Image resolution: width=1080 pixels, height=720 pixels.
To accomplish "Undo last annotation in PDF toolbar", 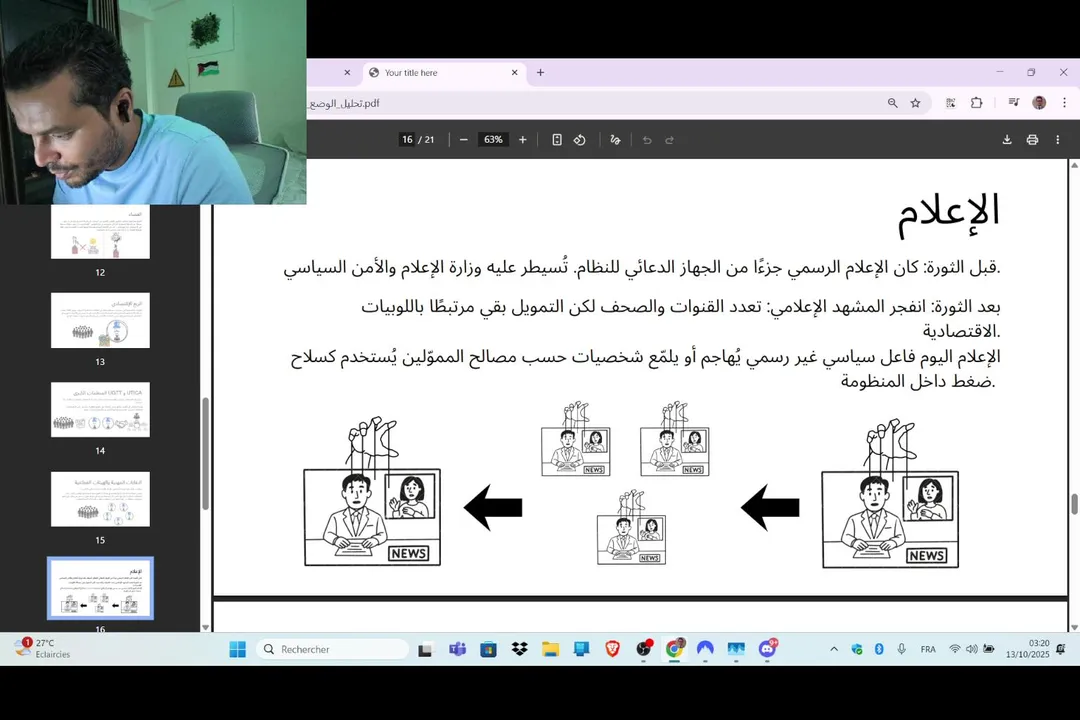I will pyautogui.click(x=647, y=140).
